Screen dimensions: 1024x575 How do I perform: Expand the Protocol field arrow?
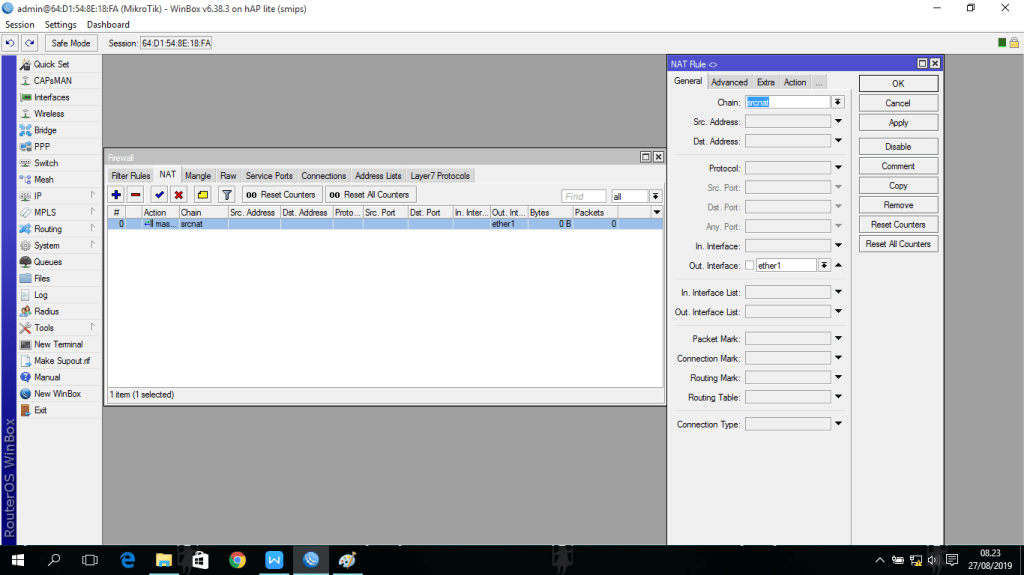(838, 168)
